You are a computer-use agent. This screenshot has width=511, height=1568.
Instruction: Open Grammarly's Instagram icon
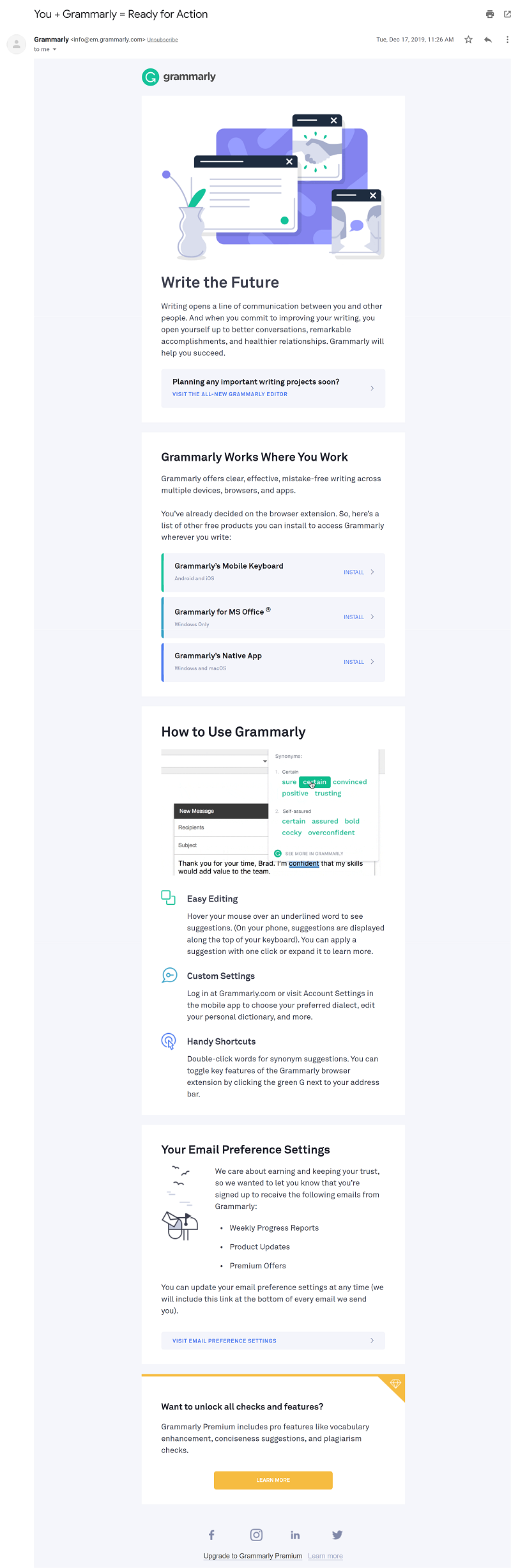pyautogui.click(x=256, y=1534)
